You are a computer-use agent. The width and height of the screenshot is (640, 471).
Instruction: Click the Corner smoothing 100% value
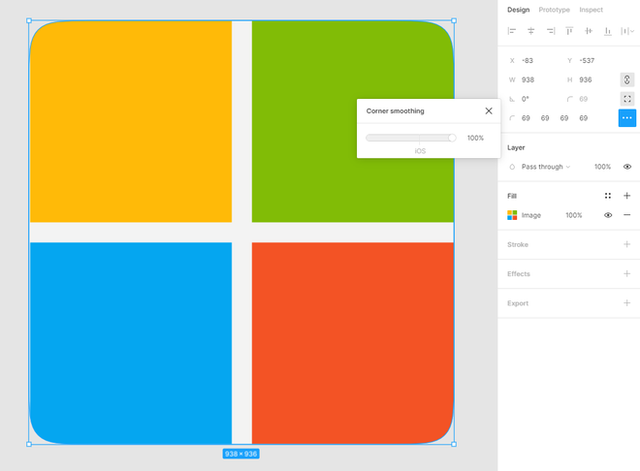(476, 138)
